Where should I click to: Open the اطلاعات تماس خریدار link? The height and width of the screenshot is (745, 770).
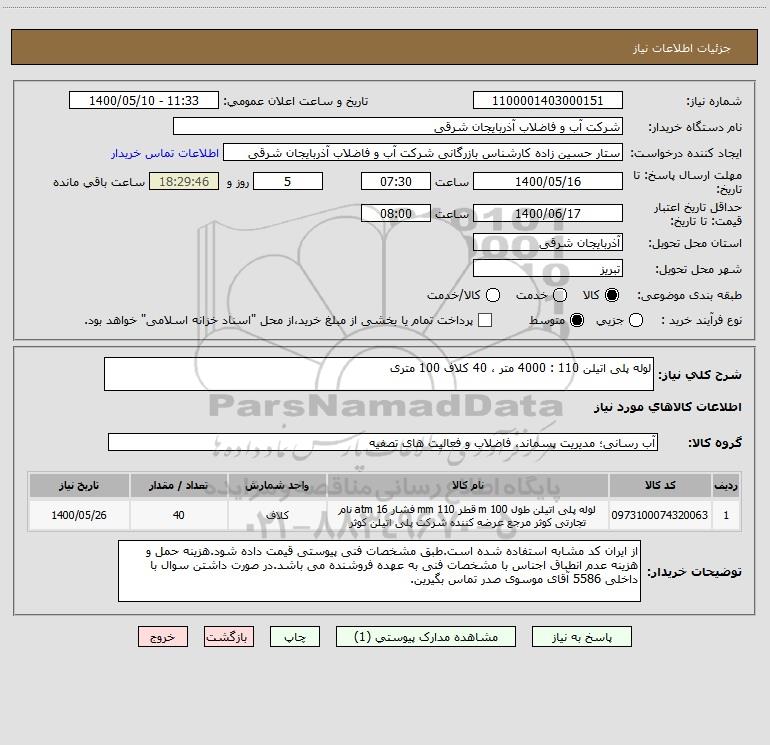pyautogui.click(x=165, y=153)
